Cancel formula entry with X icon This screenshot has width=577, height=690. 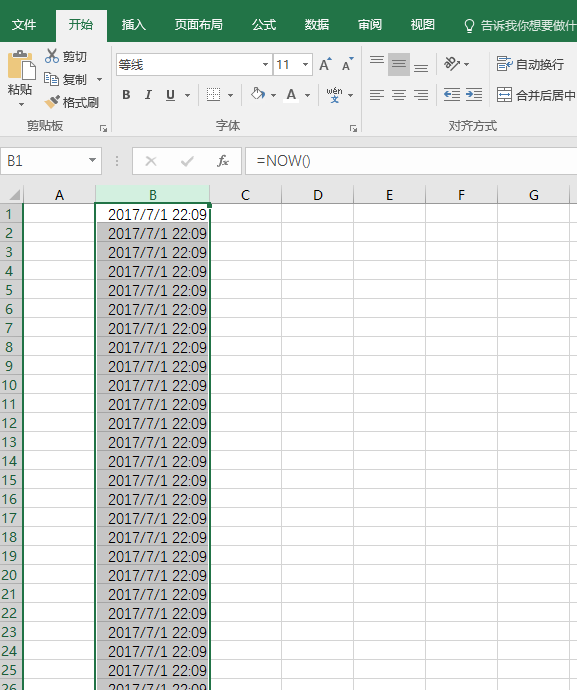[151, 161]
